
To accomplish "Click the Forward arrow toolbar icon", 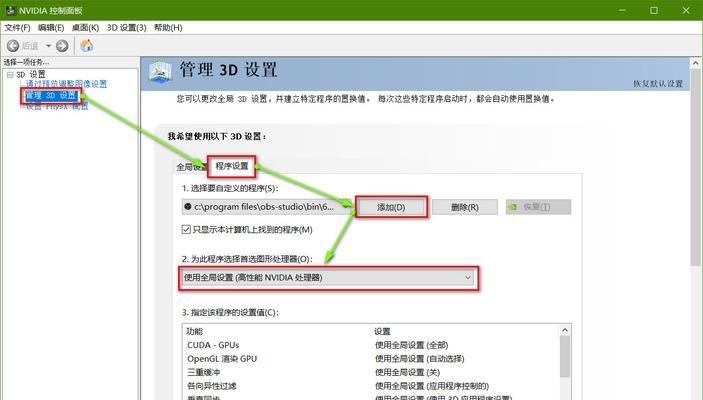I will click(x=62, y=45).
